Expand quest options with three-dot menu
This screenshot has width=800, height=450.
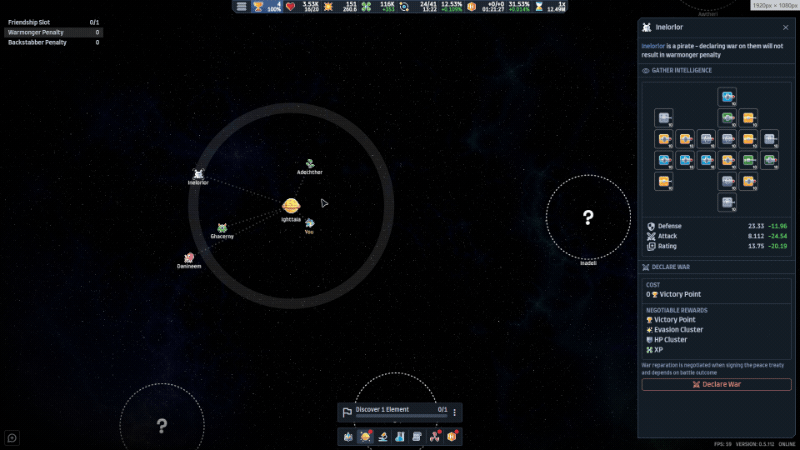(x=455, y=412)
